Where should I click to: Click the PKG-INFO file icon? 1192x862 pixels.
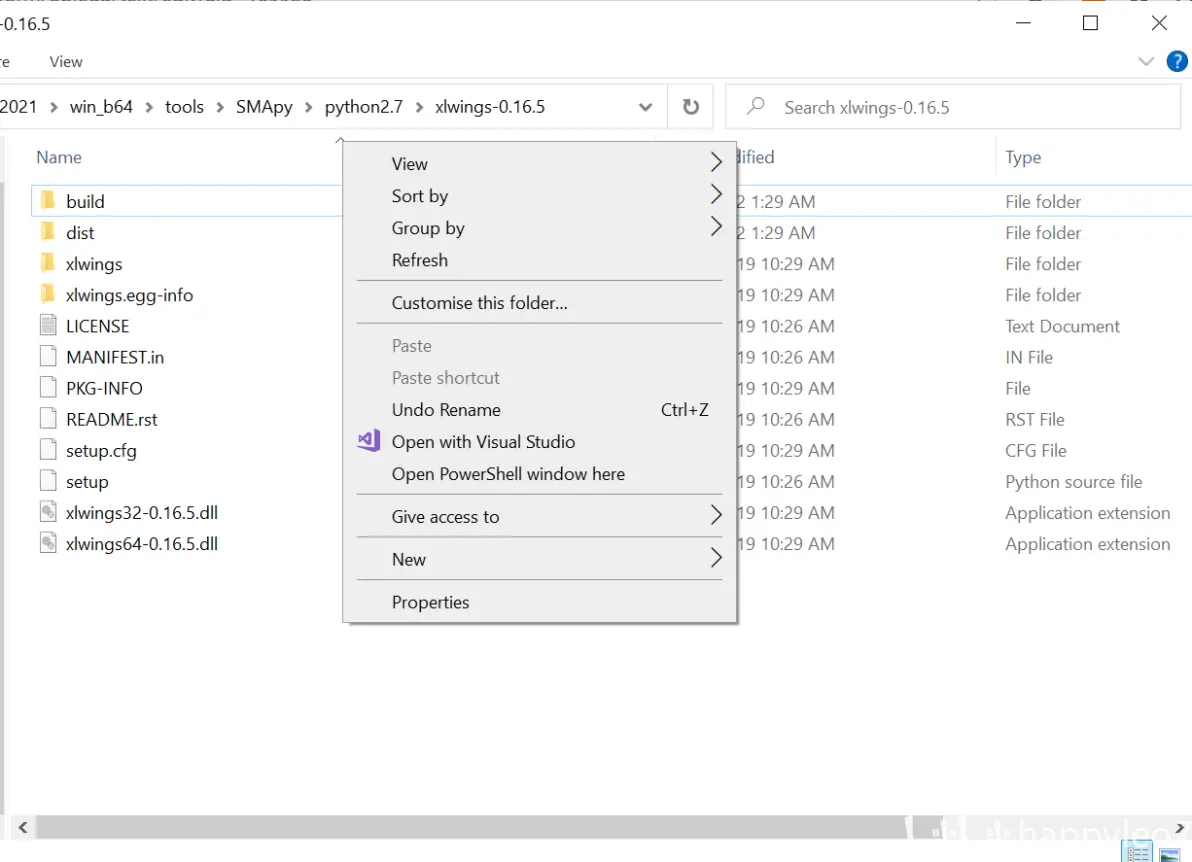[48, 388]
